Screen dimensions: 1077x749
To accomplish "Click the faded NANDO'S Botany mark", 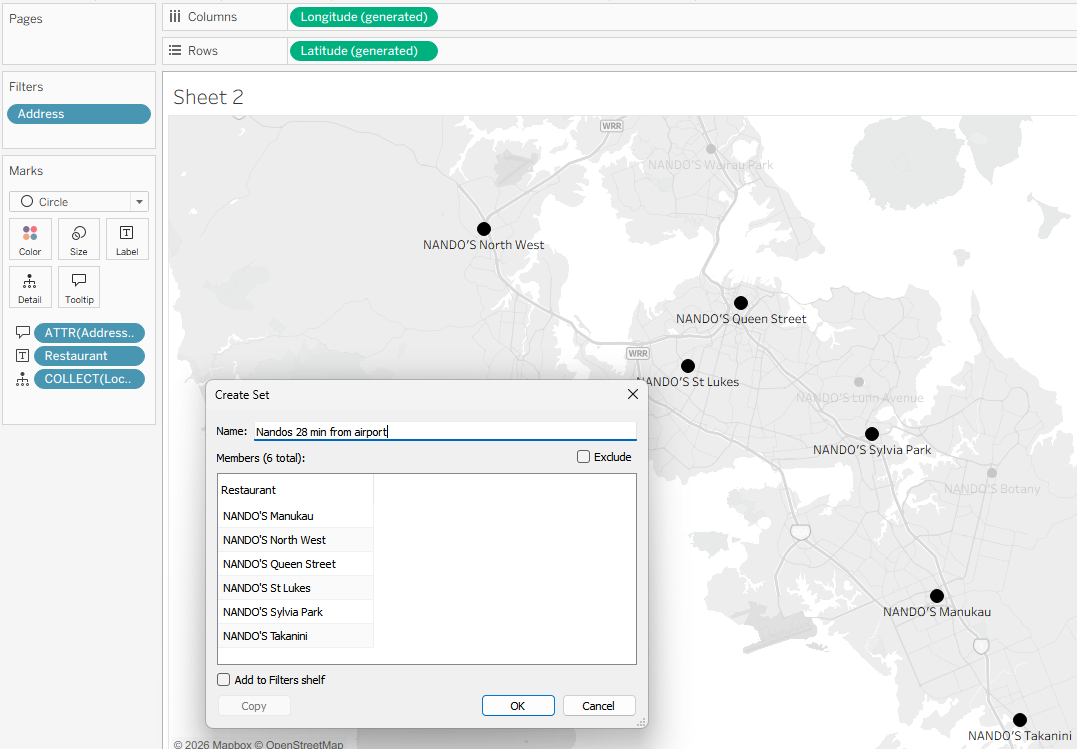I will click(x=992, y=473).
